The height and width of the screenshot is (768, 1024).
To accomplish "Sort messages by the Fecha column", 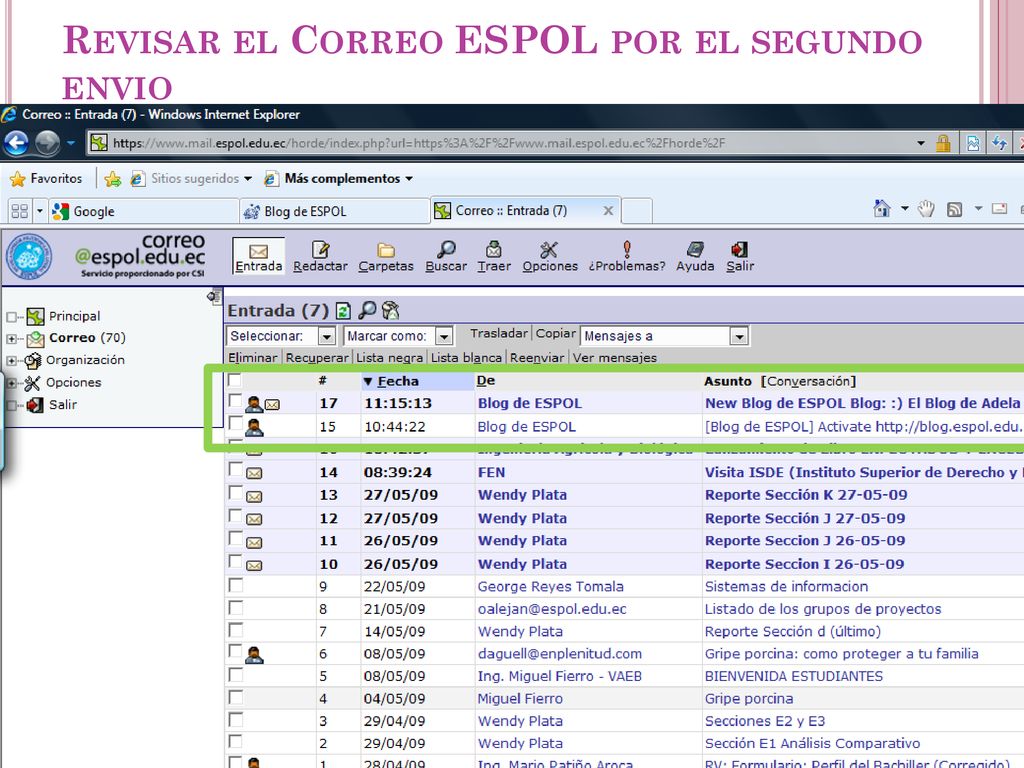I will (x=398, y=381).
